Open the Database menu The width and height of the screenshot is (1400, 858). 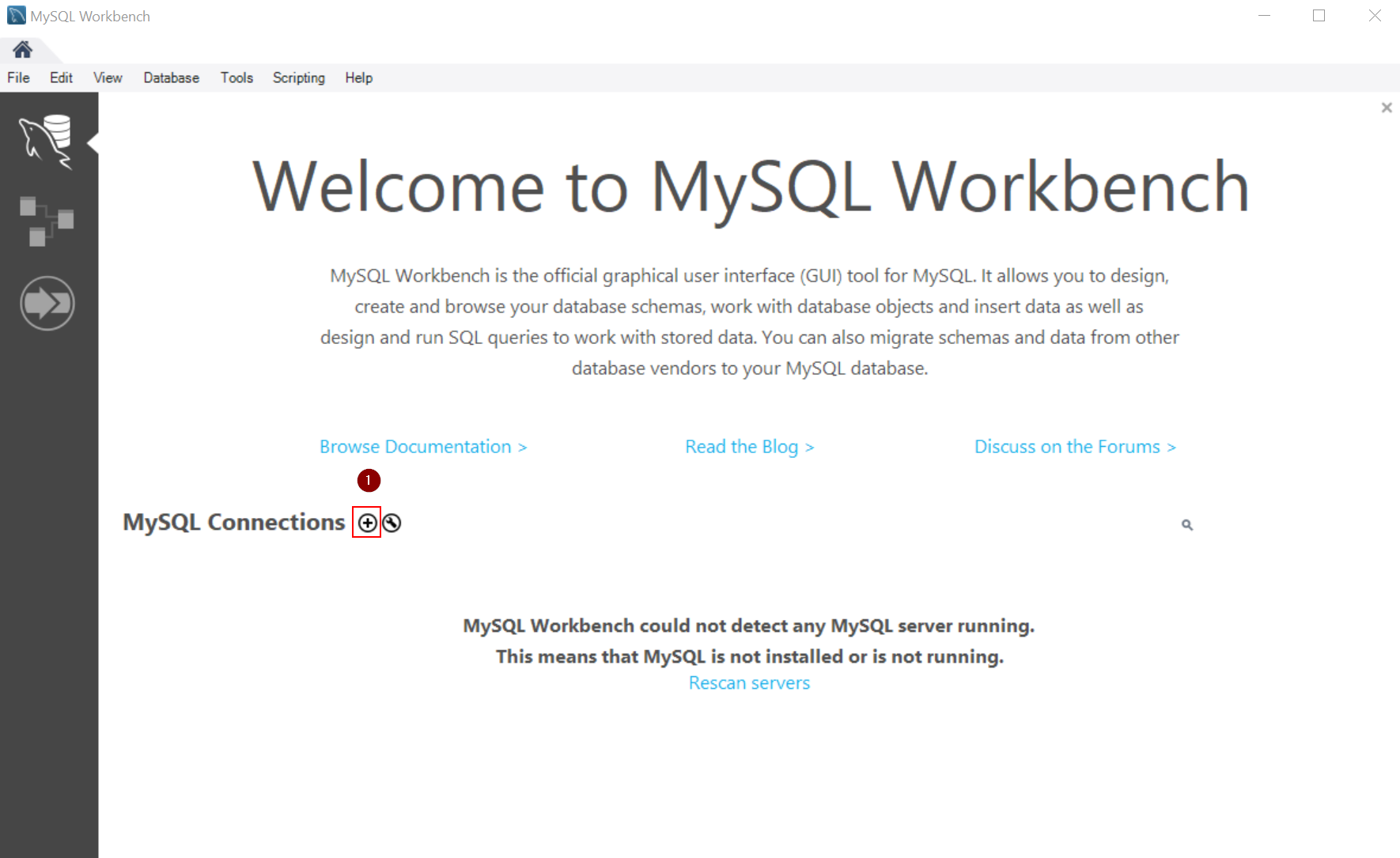[171, 77]
